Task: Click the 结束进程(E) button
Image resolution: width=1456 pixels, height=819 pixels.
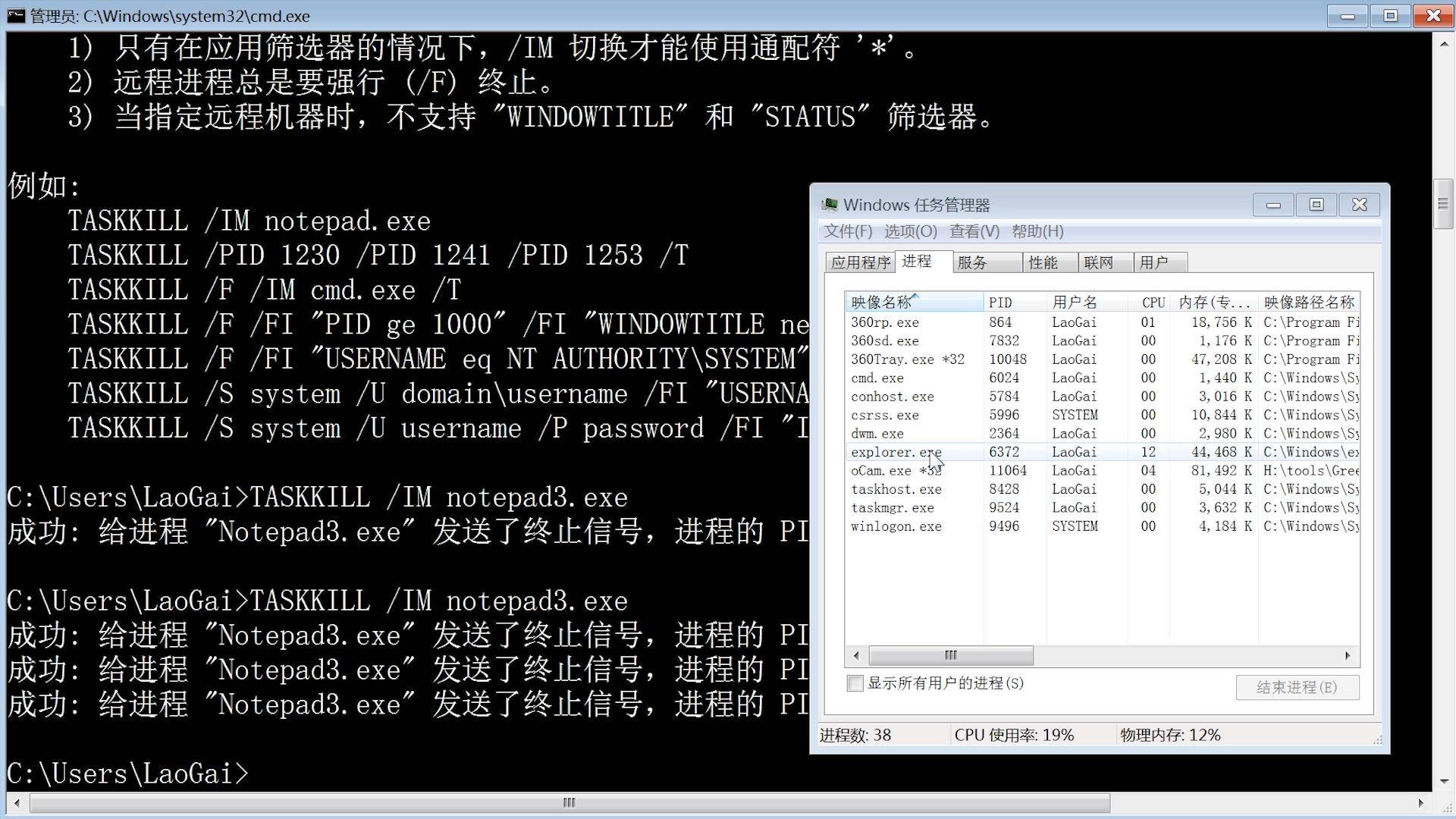Action: click(1298, 687)
